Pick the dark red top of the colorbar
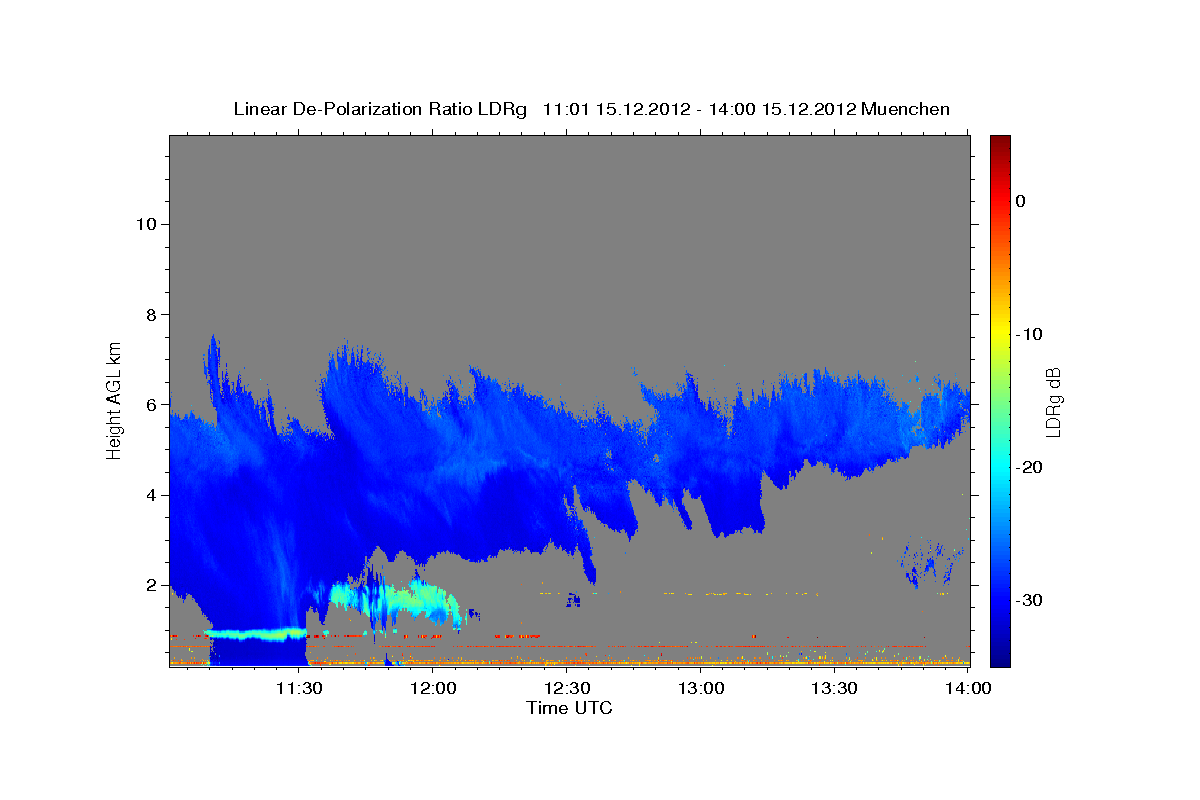Viewport: 1200px width, 800px height. (x=1000, y=143)
